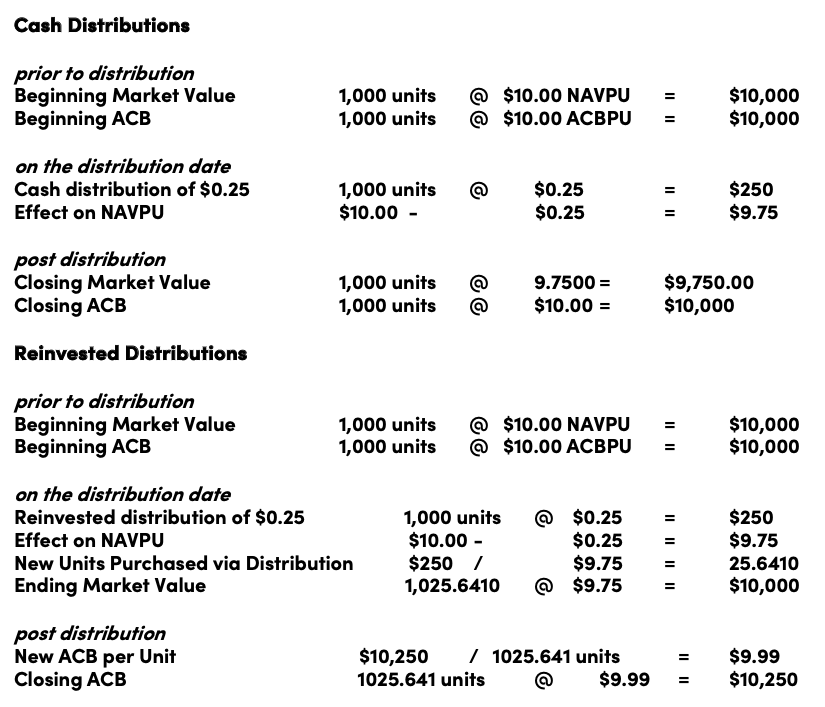Select the 25.6410 new units value
Image resolution: width=825 pixels, height=707 pixels.
click(x=763, y=563)
